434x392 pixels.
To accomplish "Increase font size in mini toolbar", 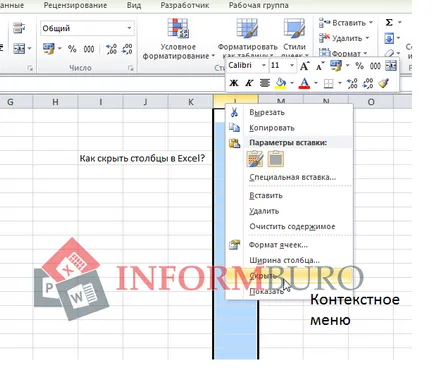I will (x=304, y=66).
